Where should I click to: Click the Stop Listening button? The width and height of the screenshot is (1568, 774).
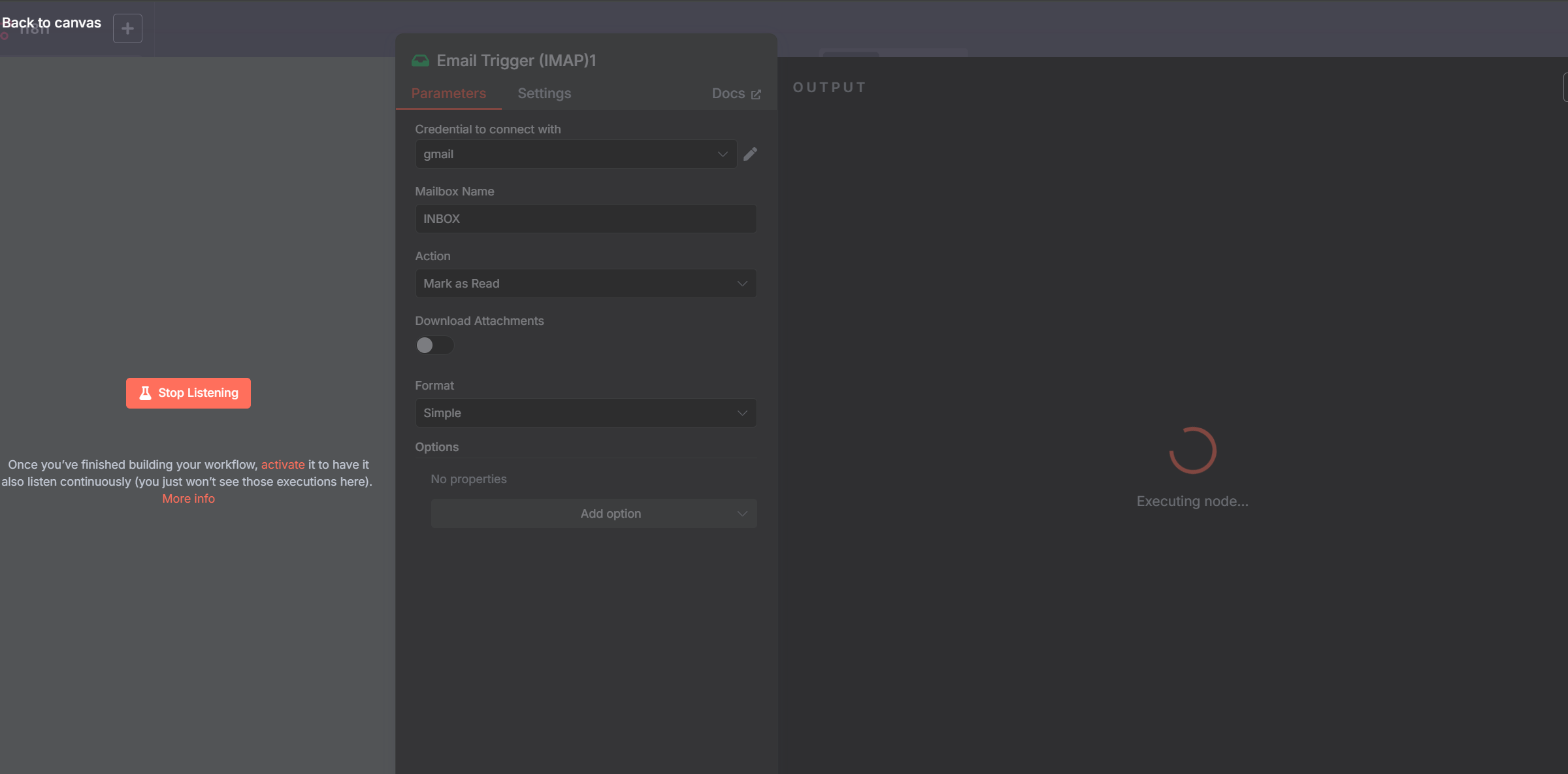(188, 393)
